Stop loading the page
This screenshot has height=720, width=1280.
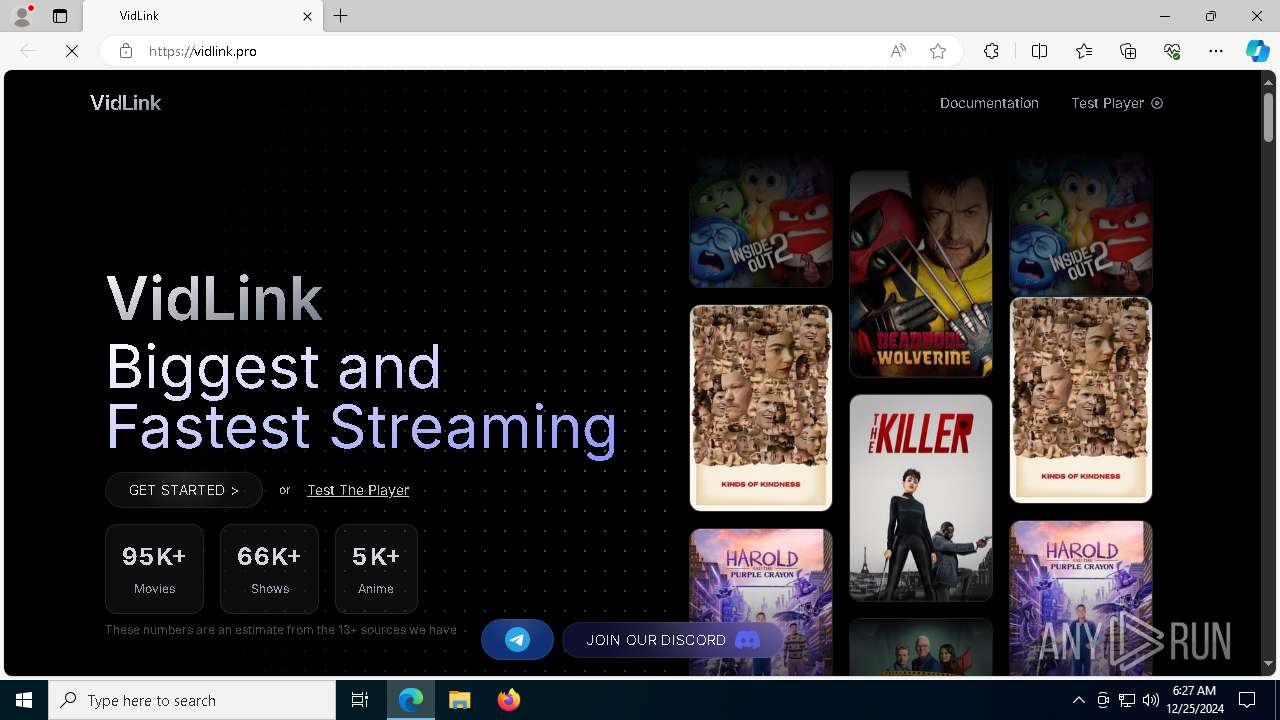[x=72, y=51]
